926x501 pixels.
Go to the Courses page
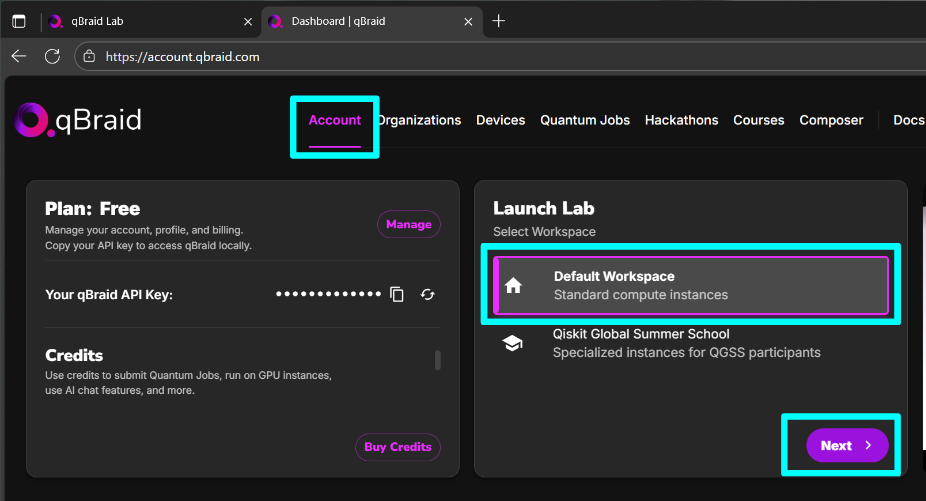(759, 120)
